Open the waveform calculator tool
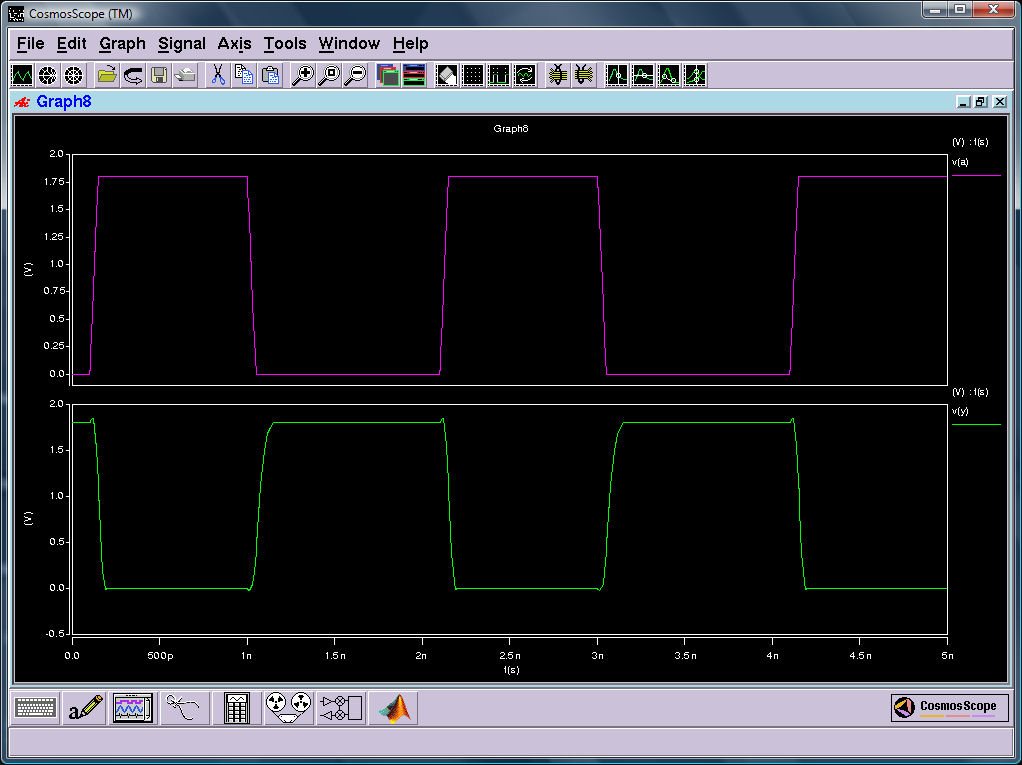 pos(237,708)
